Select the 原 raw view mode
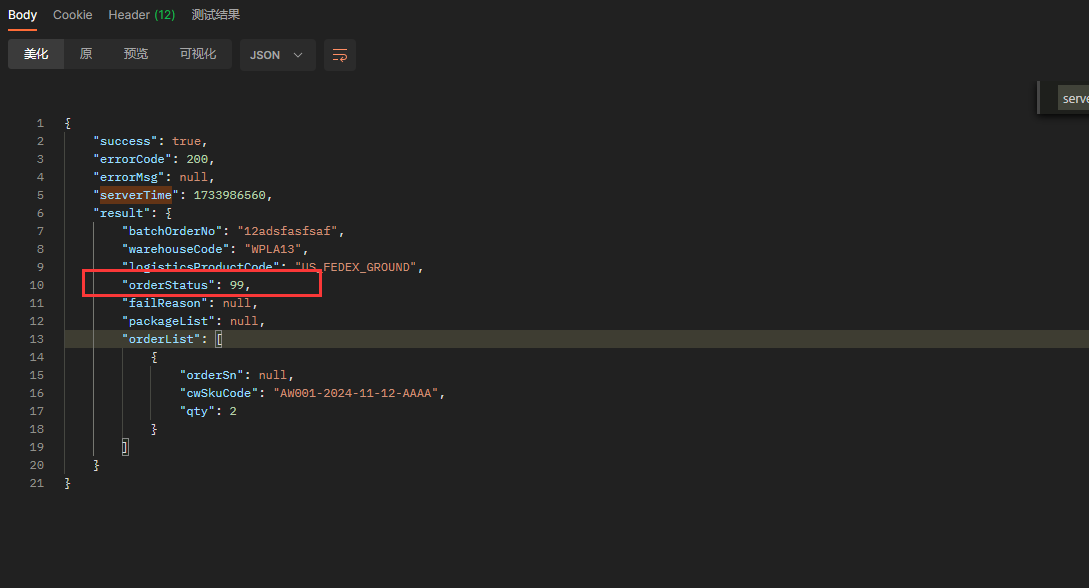 coord(86,54)
